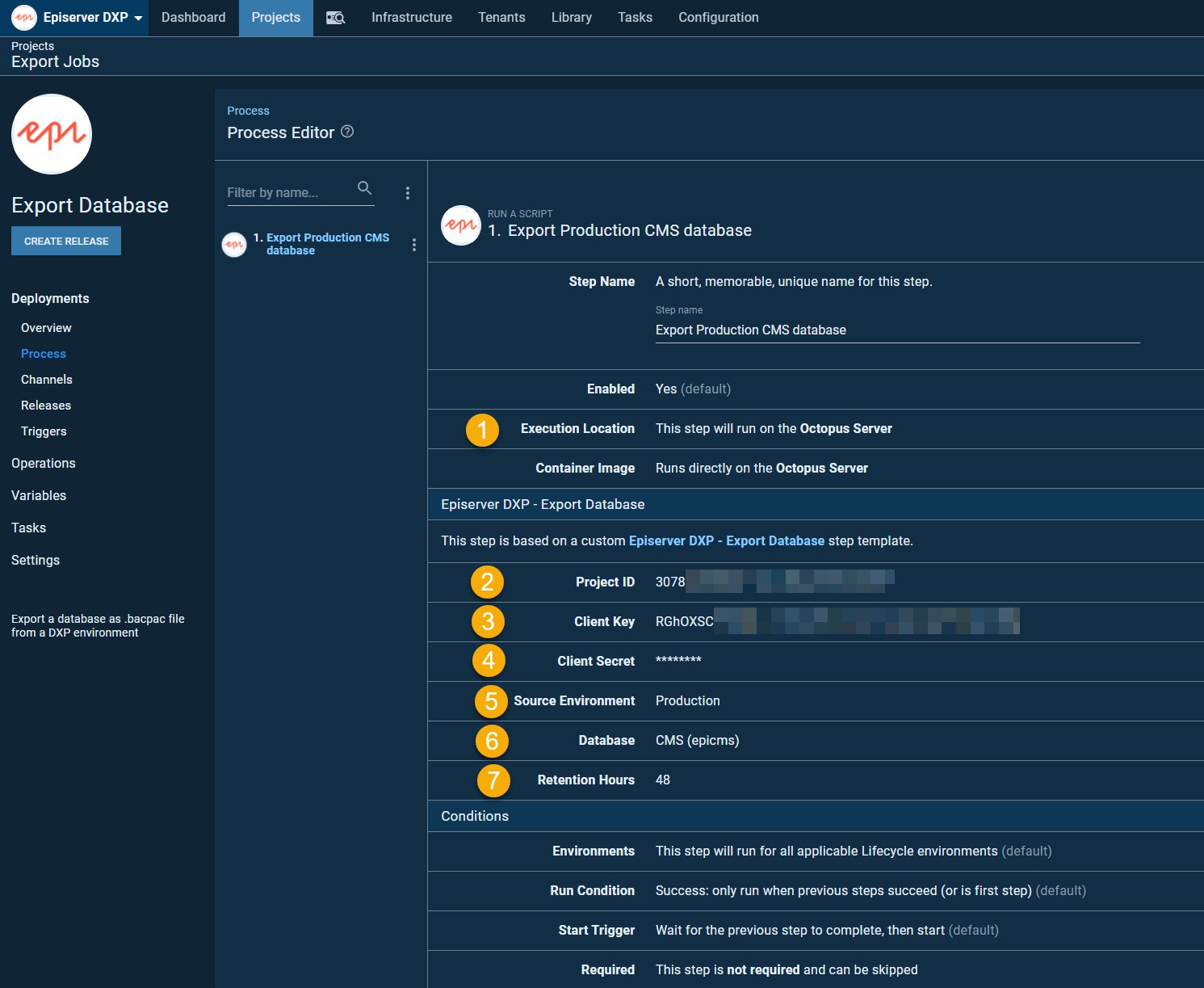Click the magnifier icon in step filter

pos(365,188)
